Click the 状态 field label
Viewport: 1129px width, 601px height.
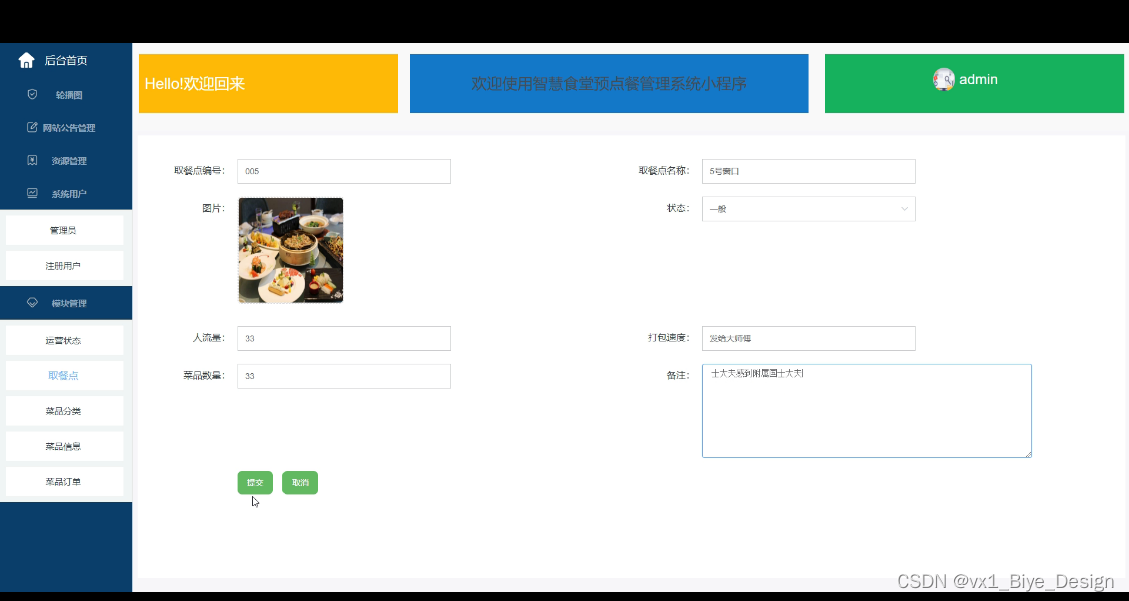678,208
